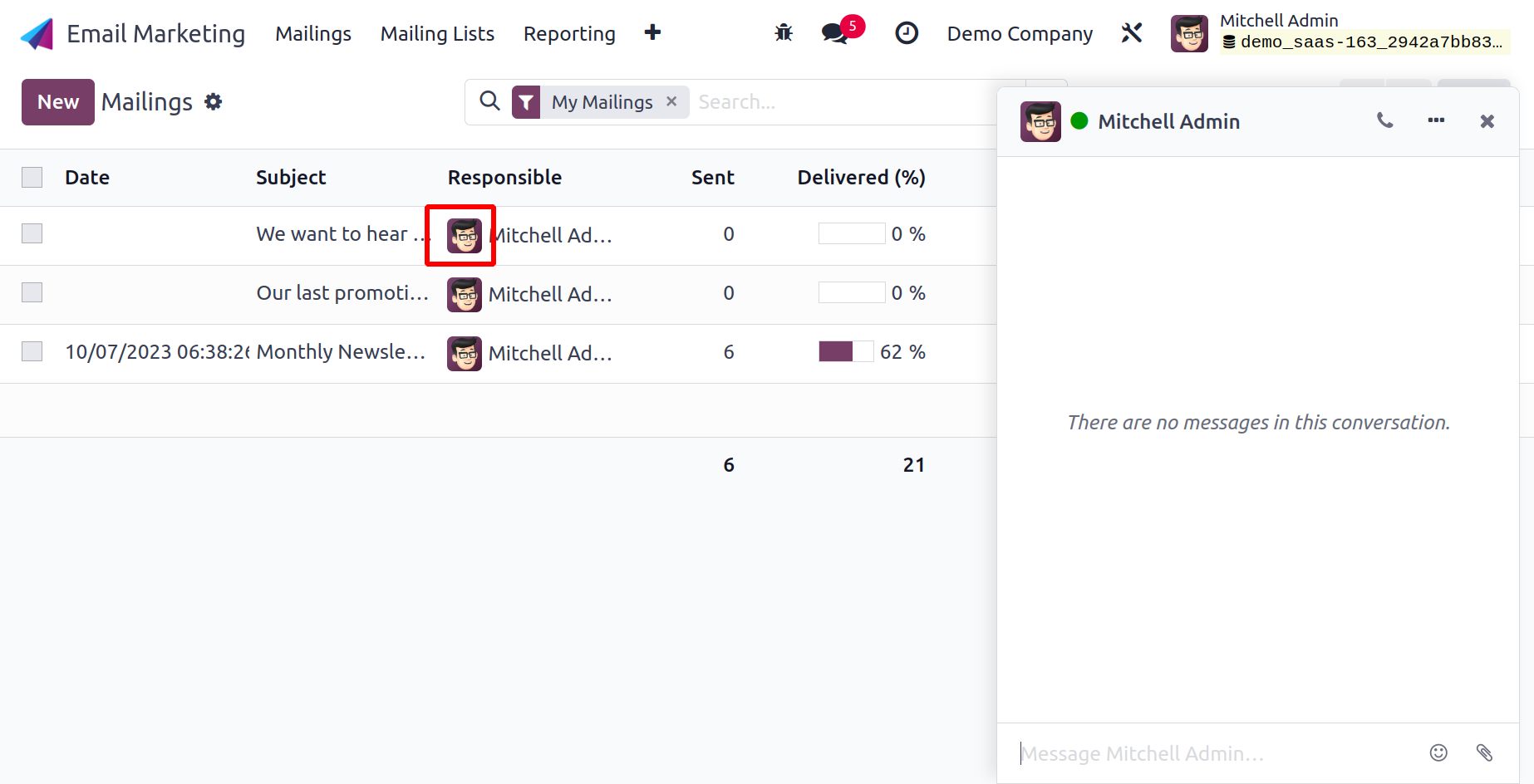Screen dimensions: 1534x784
Task: Click the New mailing button
Action: (58, 102)
